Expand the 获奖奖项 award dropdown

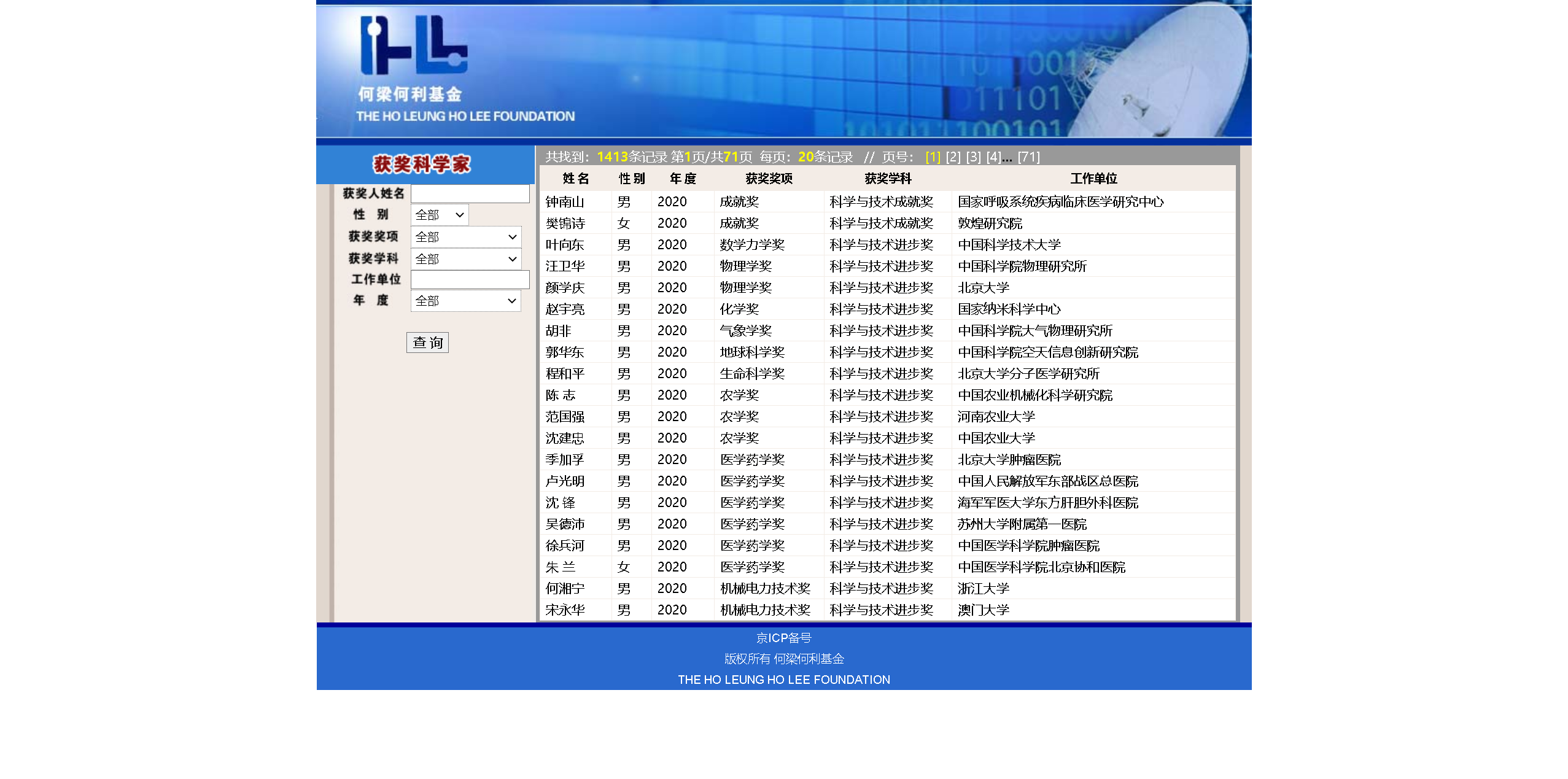coord(465,237)
